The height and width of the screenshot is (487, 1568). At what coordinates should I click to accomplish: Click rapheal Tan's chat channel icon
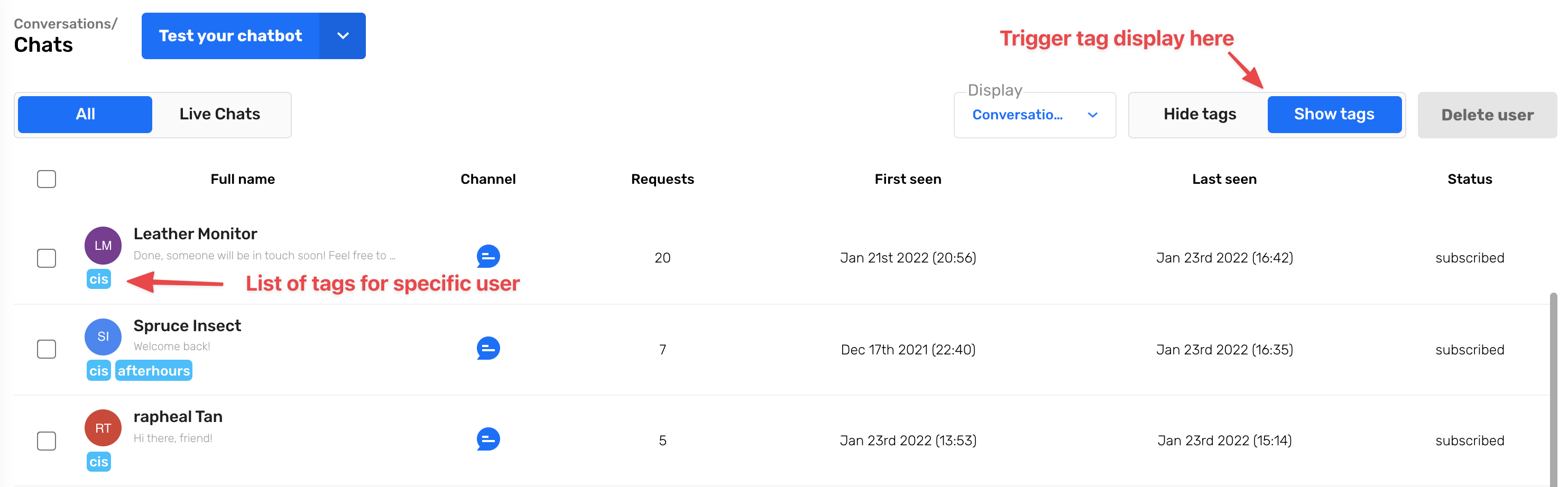pyautogui.click(x=488, y=439)
